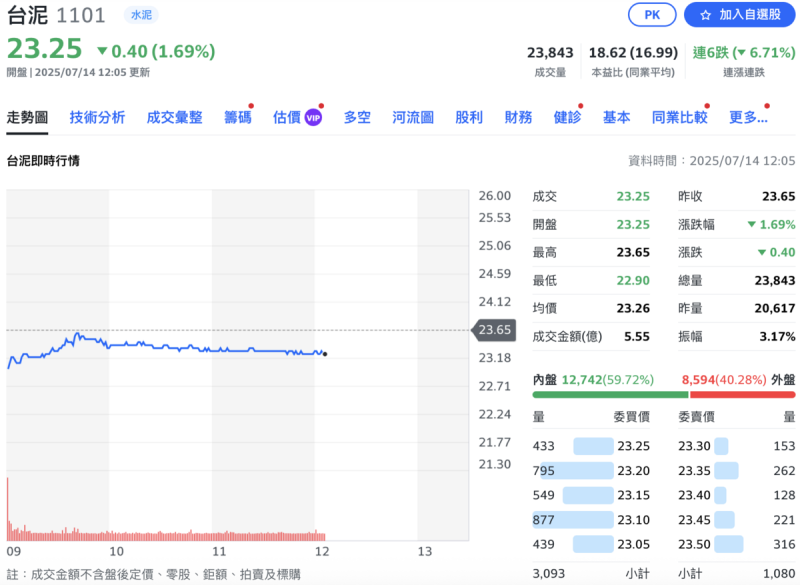This screenshot has height=585, width=800.
Task: Click the 外盤 8,594(40.28%) label
Action: click(x=738, y=380)
